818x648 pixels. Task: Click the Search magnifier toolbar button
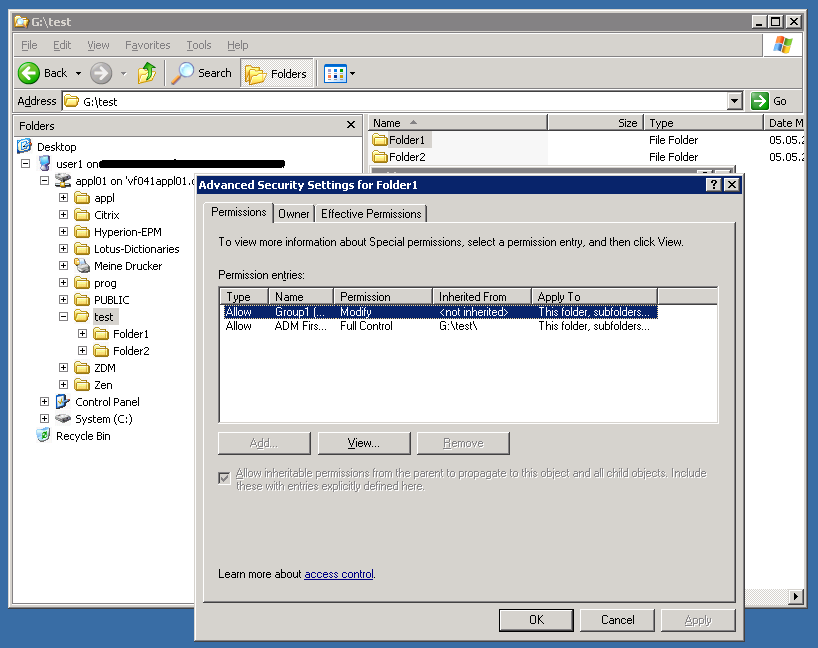[201, 73]
